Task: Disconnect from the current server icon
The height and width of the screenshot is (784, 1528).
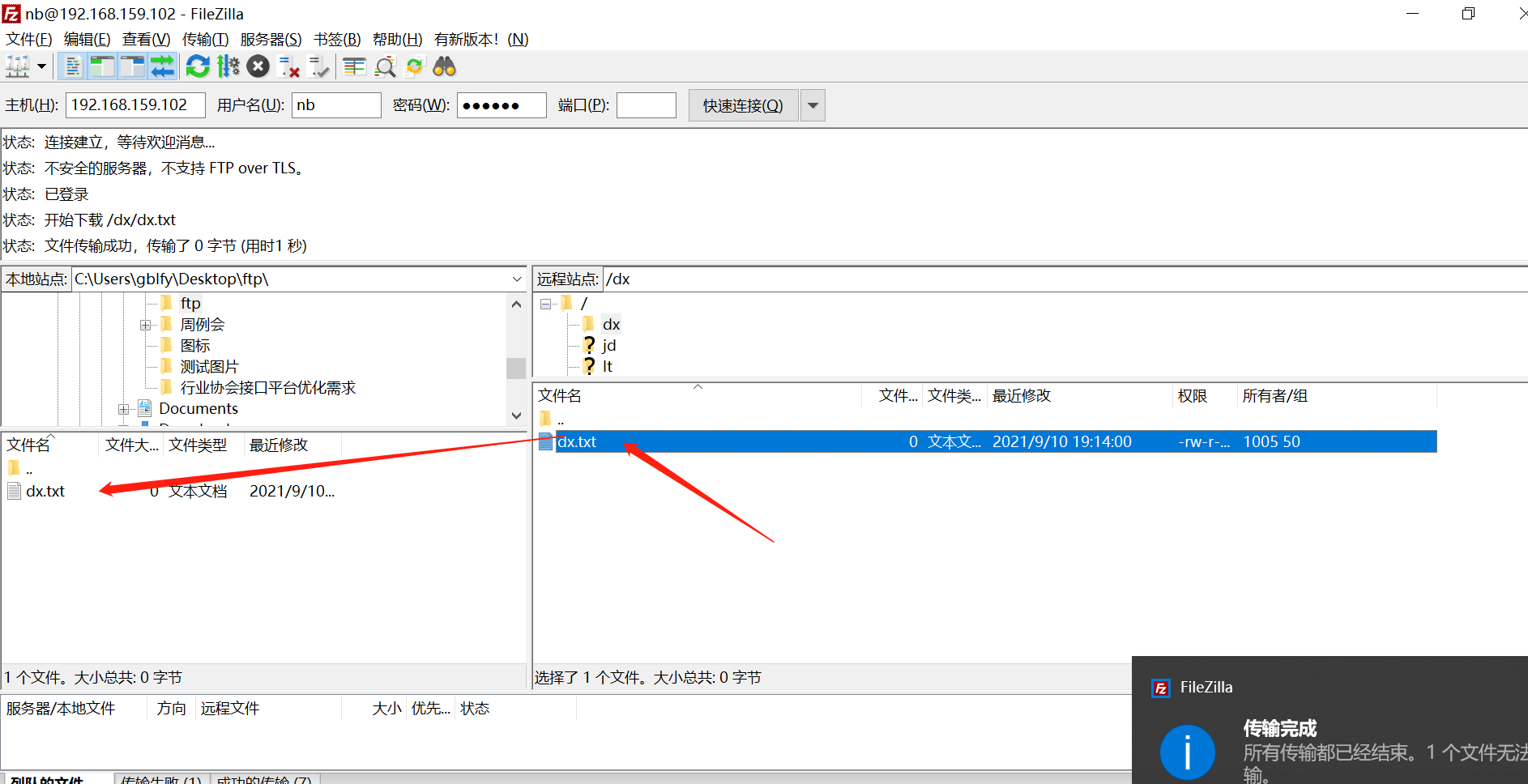Action: click(x=288, y=66)
